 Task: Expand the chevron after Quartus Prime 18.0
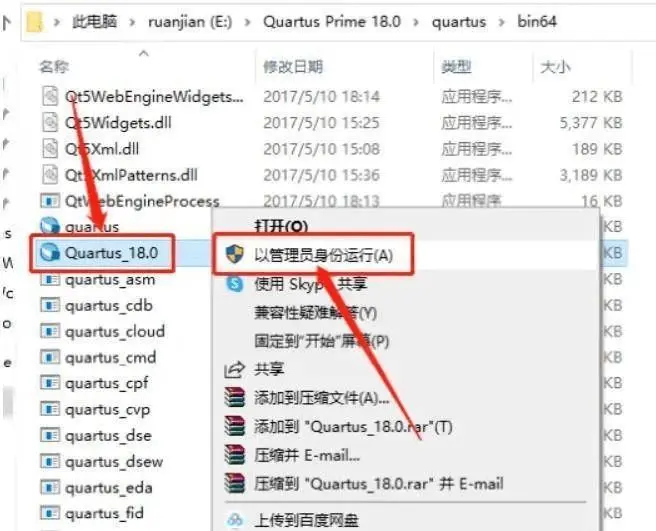(x=416, y=22)
